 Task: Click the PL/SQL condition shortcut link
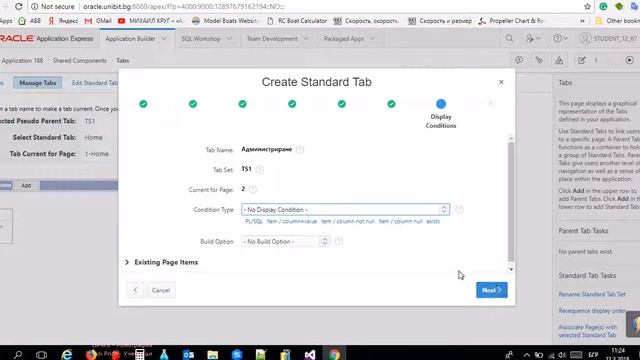[253, 221]
